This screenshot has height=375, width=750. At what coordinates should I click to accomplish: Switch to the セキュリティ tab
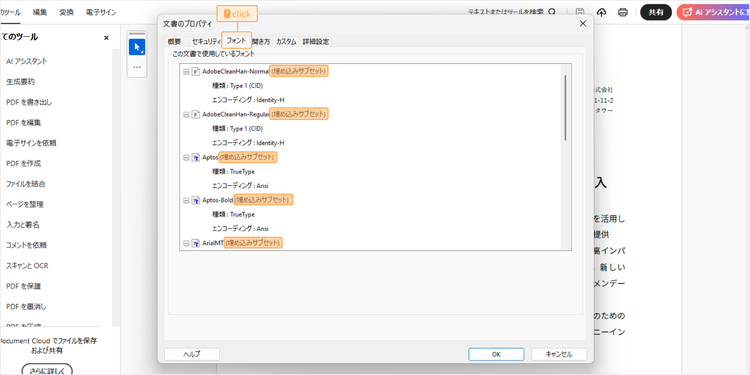click(x=206, y=42)
